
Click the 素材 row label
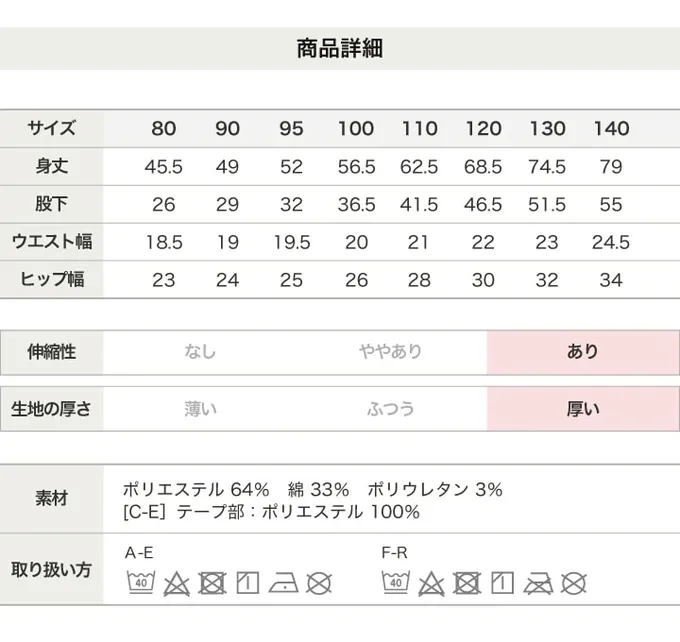[x=51, y=499]
